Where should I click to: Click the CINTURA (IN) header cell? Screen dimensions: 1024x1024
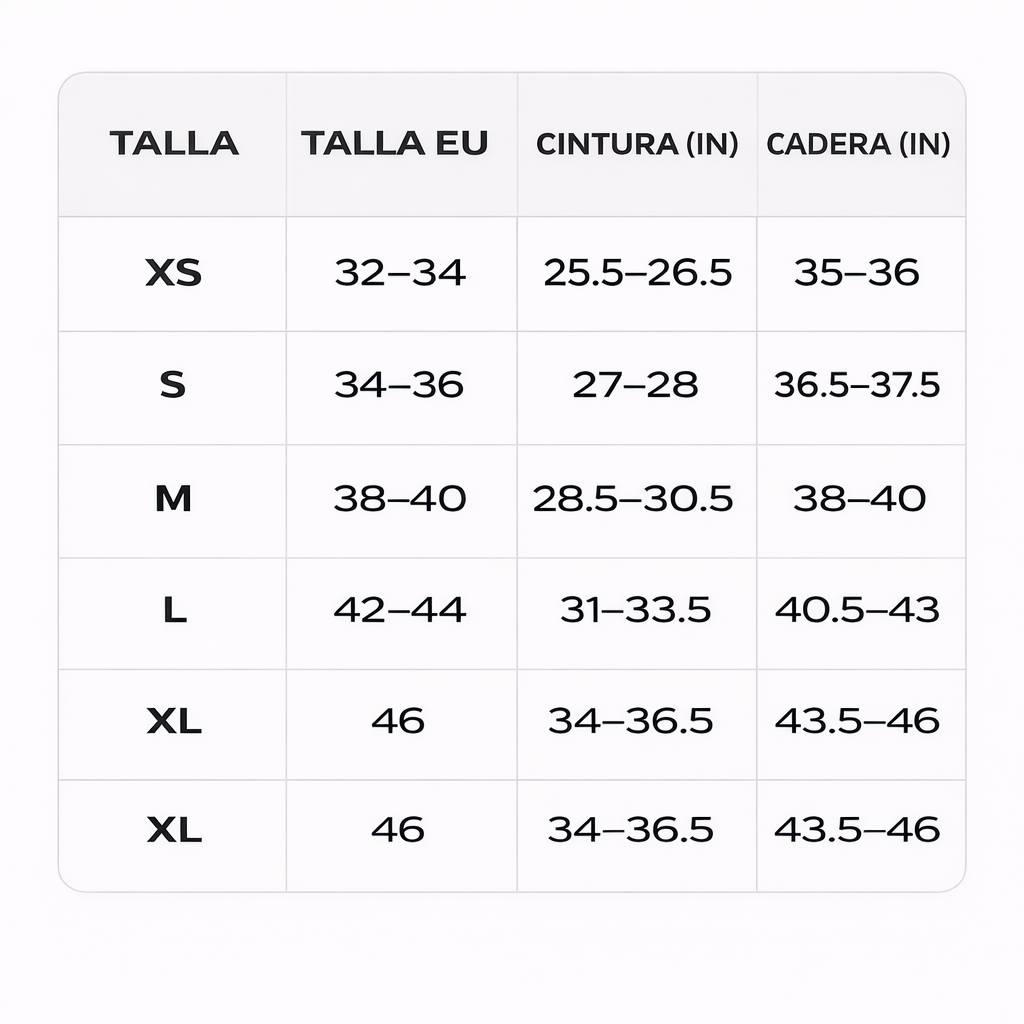click(637, 143)
